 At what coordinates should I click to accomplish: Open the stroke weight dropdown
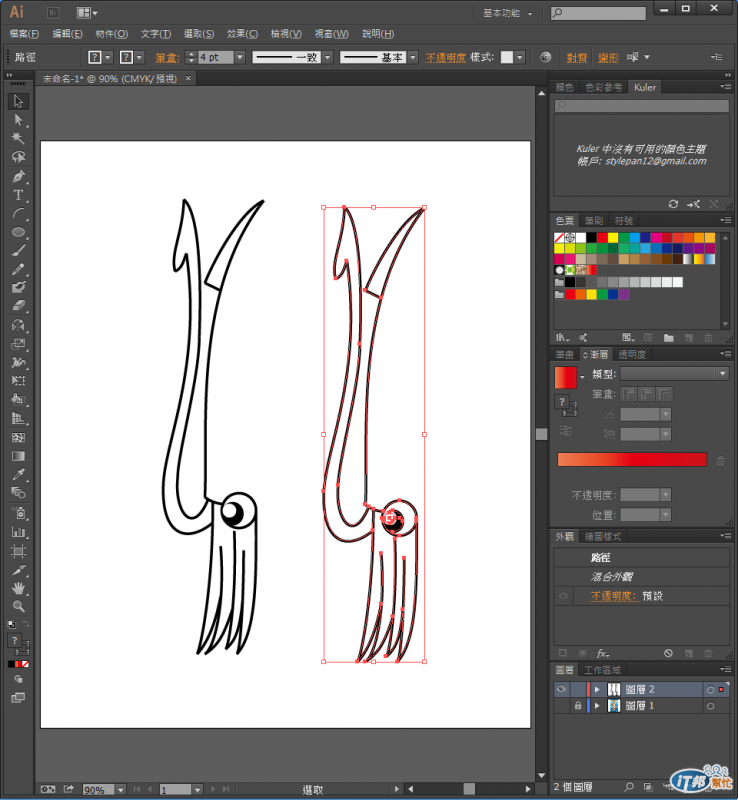(x=240, y=57)
